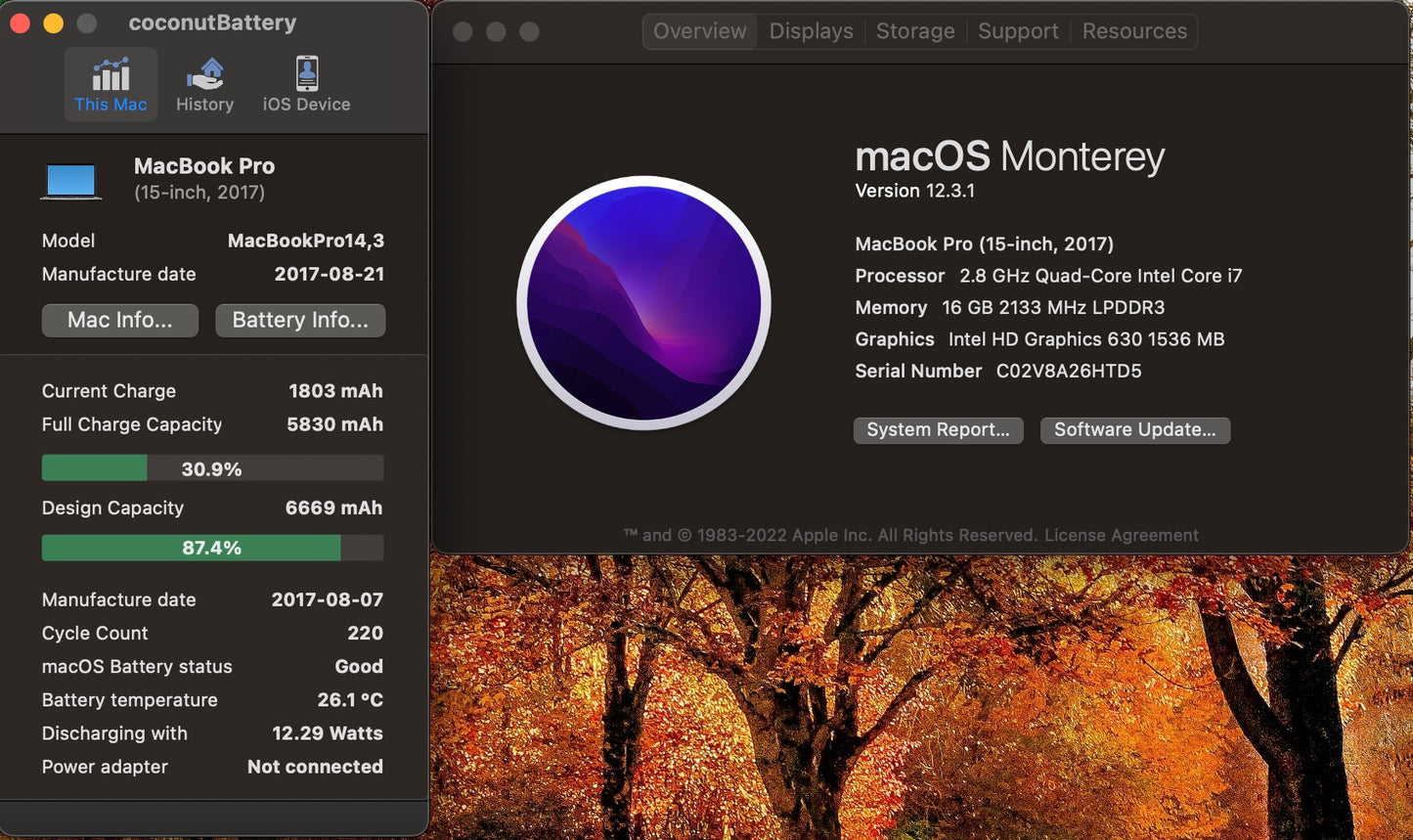Switch to iOS Device view in coconutBattery

coord(305,84)
